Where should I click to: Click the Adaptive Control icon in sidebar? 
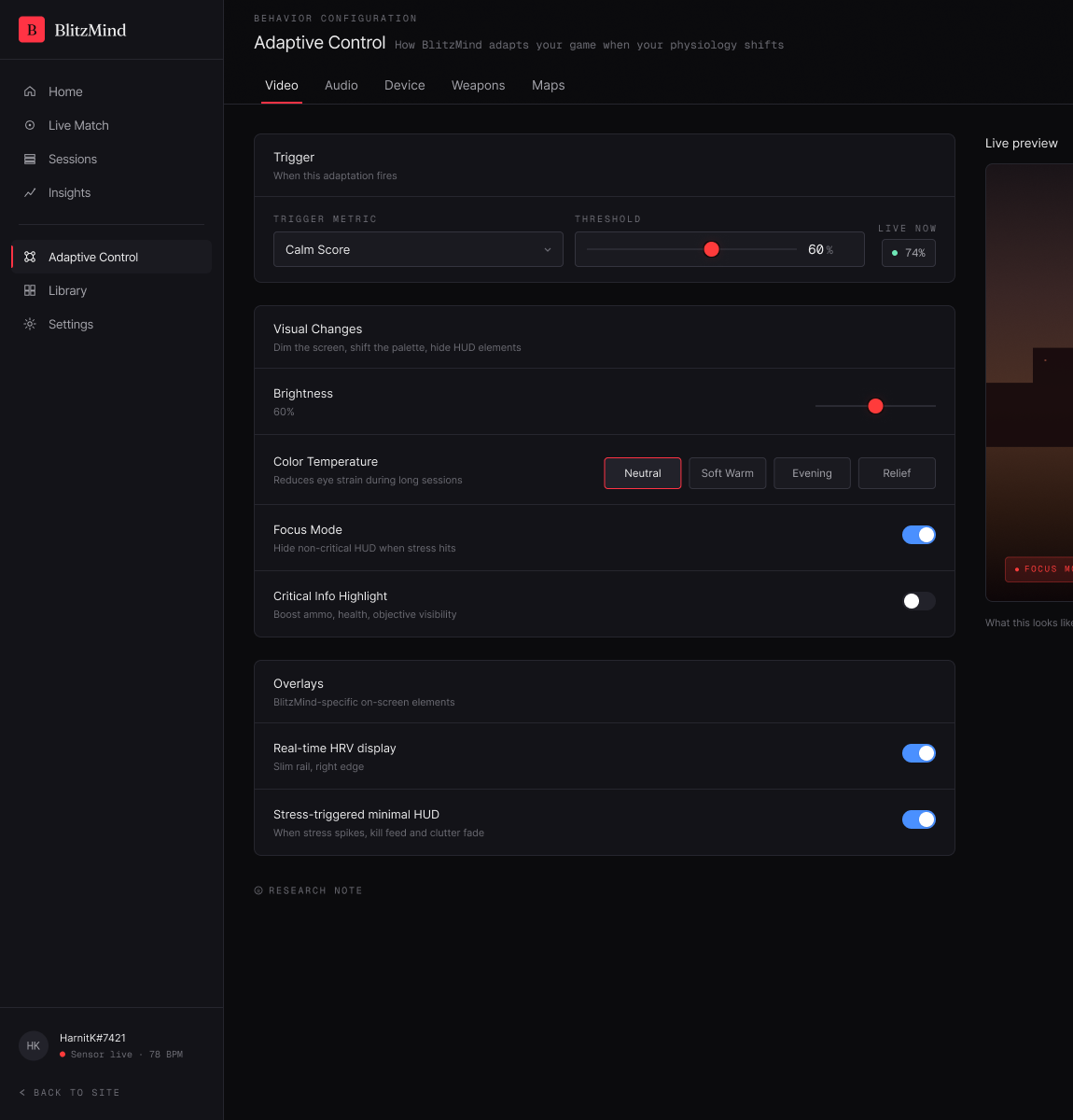click(x=30, y=257)
